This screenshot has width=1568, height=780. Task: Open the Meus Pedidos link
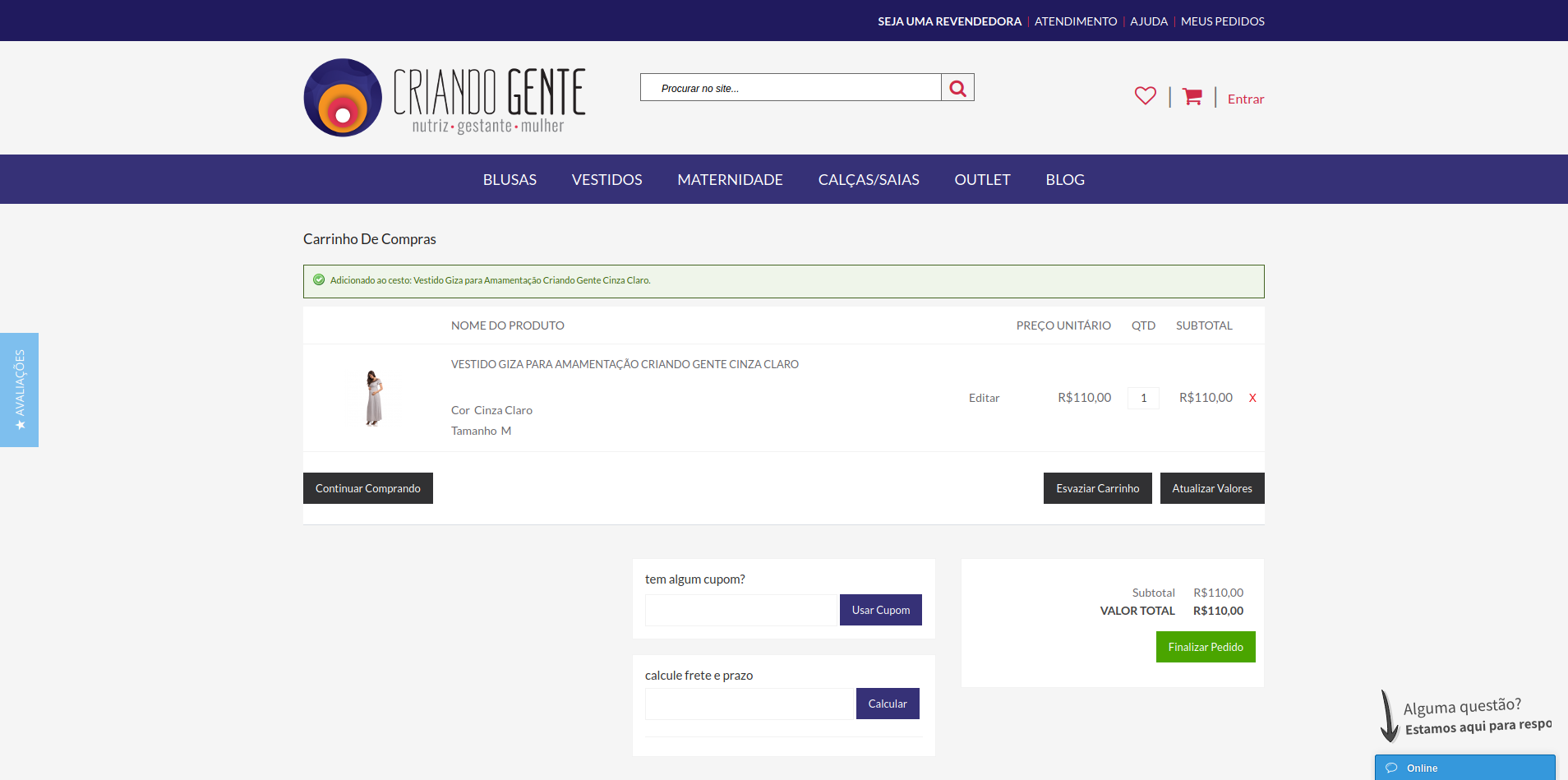pyautogui.click(x=1223, y=21)
